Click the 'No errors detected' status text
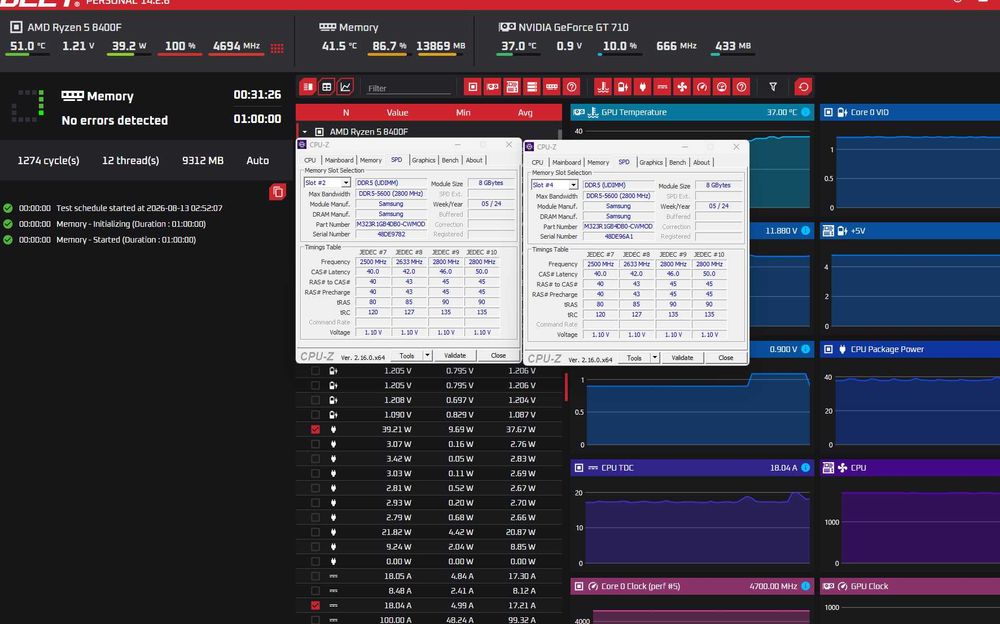The height and width of the screenshot is (624, 1000). pyautogui.click(x=115, y=120)
